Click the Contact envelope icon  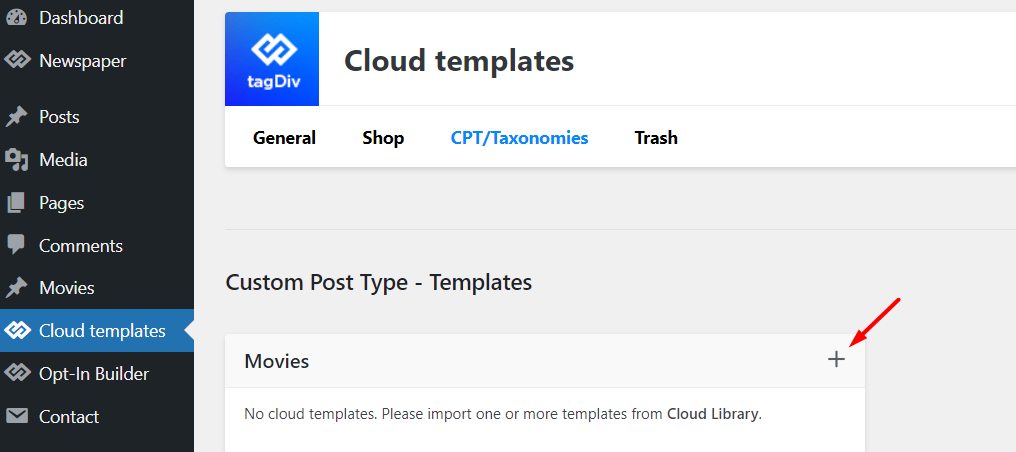[17, 416]
